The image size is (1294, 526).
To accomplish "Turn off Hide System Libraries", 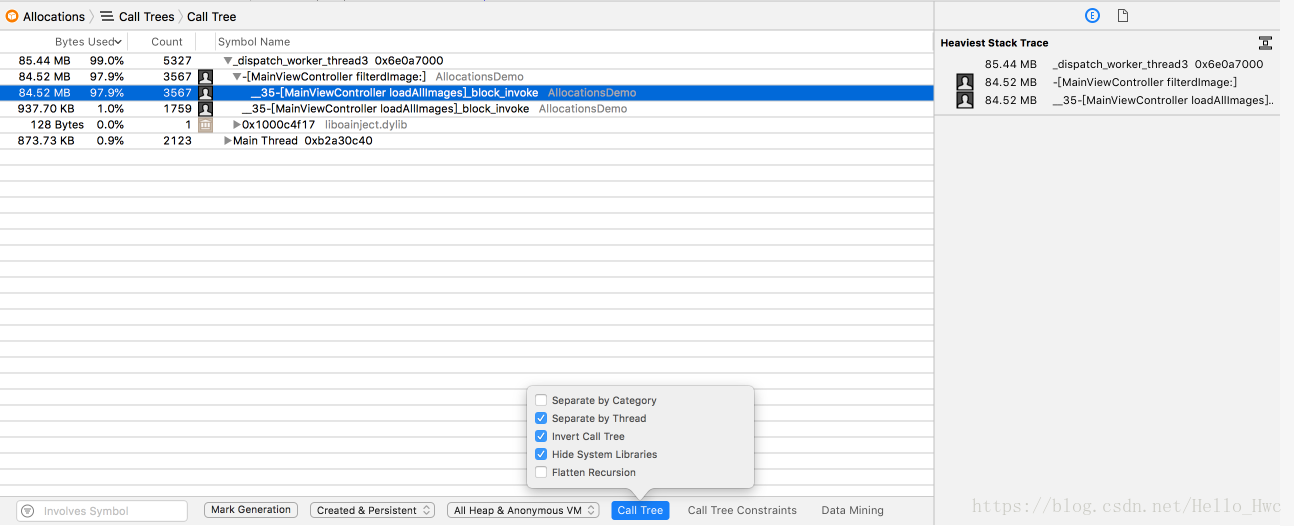I will pos(541,454).
